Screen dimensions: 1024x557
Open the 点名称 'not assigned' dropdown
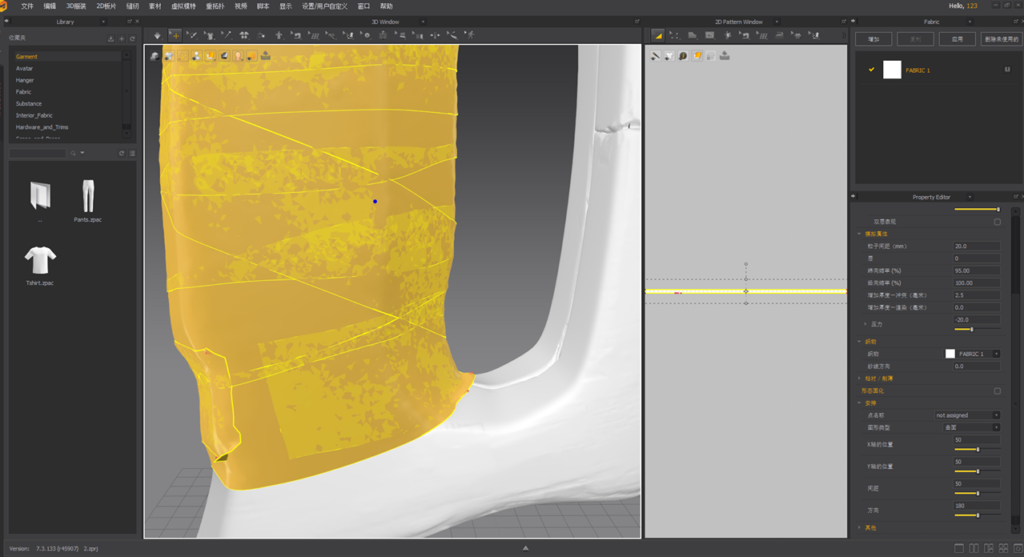click(x=966, y=415)
